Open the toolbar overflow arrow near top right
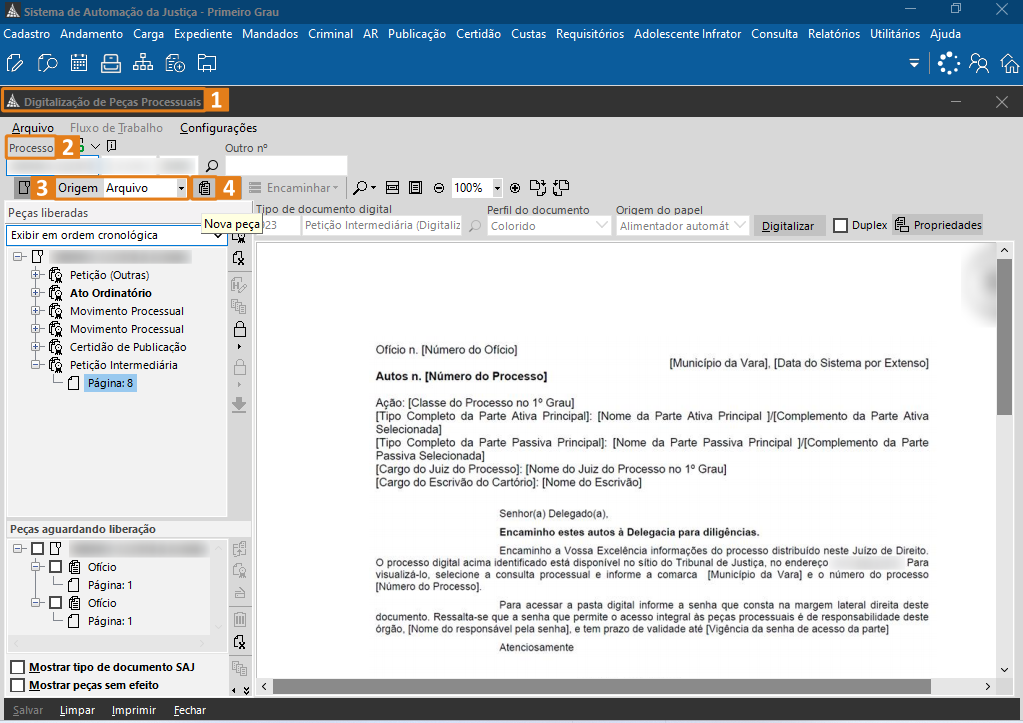1023x723 pixels. 914,63
